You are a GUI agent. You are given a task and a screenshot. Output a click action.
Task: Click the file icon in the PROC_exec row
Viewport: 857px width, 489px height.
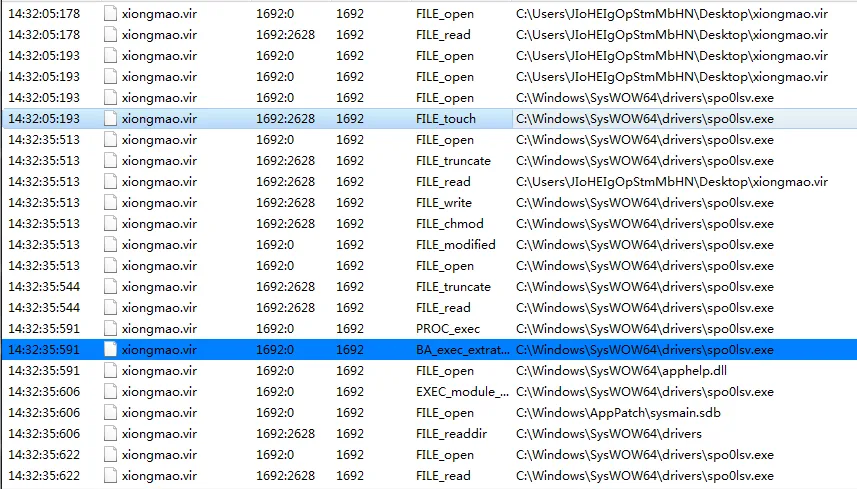pyautogui.click(x=110, y=329)
